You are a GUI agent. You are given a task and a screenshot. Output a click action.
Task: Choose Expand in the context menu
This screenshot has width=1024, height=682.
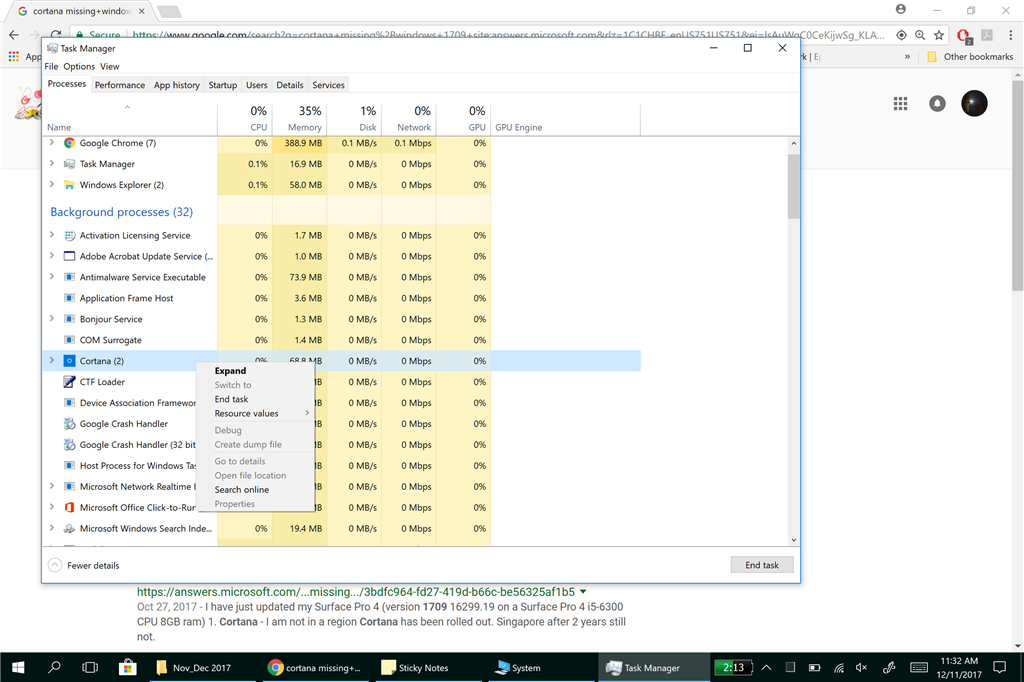click(x=256, y=370)
